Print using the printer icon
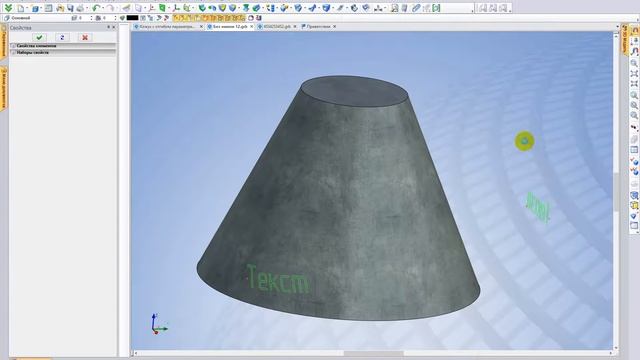 [80, 8]
